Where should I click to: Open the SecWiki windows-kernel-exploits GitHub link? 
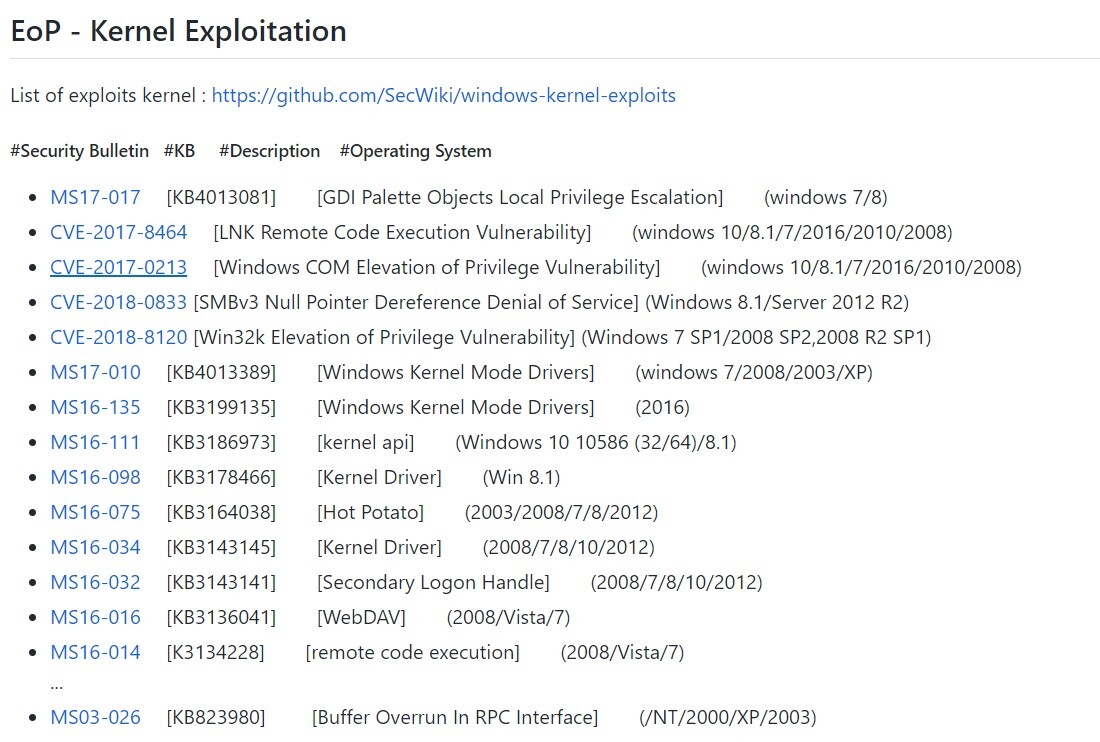[x=443, y=96]
